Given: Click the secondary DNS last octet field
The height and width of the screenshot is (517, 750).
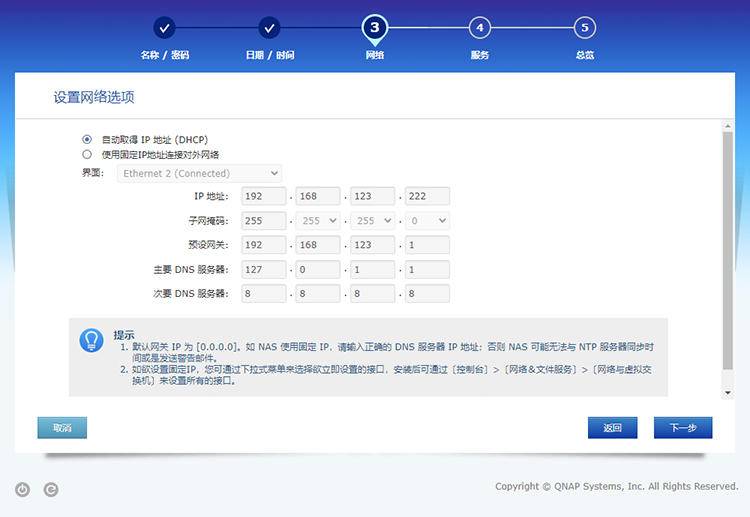Looking at the screenshot, I should click(427, 294).
